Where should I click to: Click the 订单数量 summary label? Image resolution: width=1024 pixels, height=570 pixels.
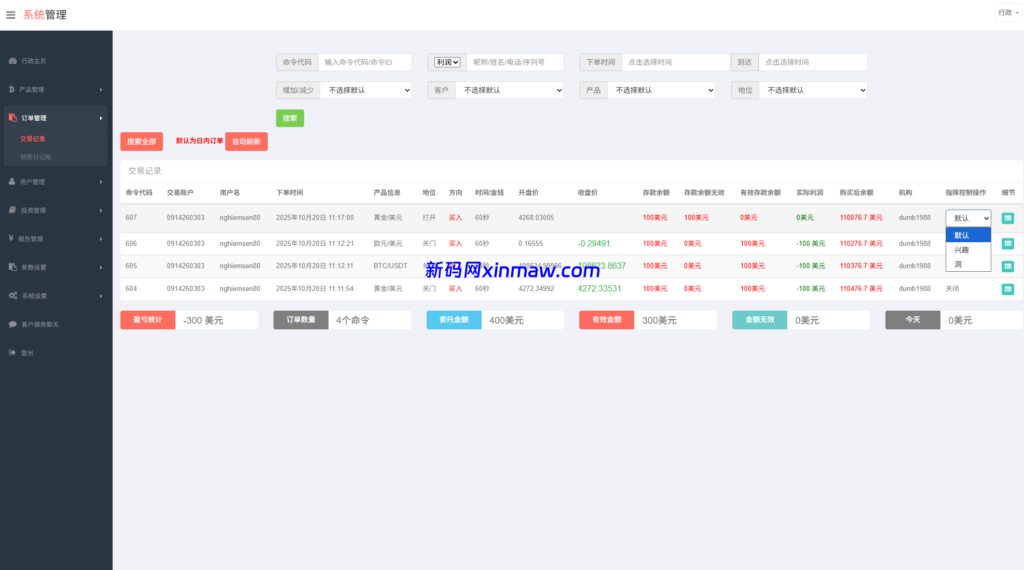point(300,320)
